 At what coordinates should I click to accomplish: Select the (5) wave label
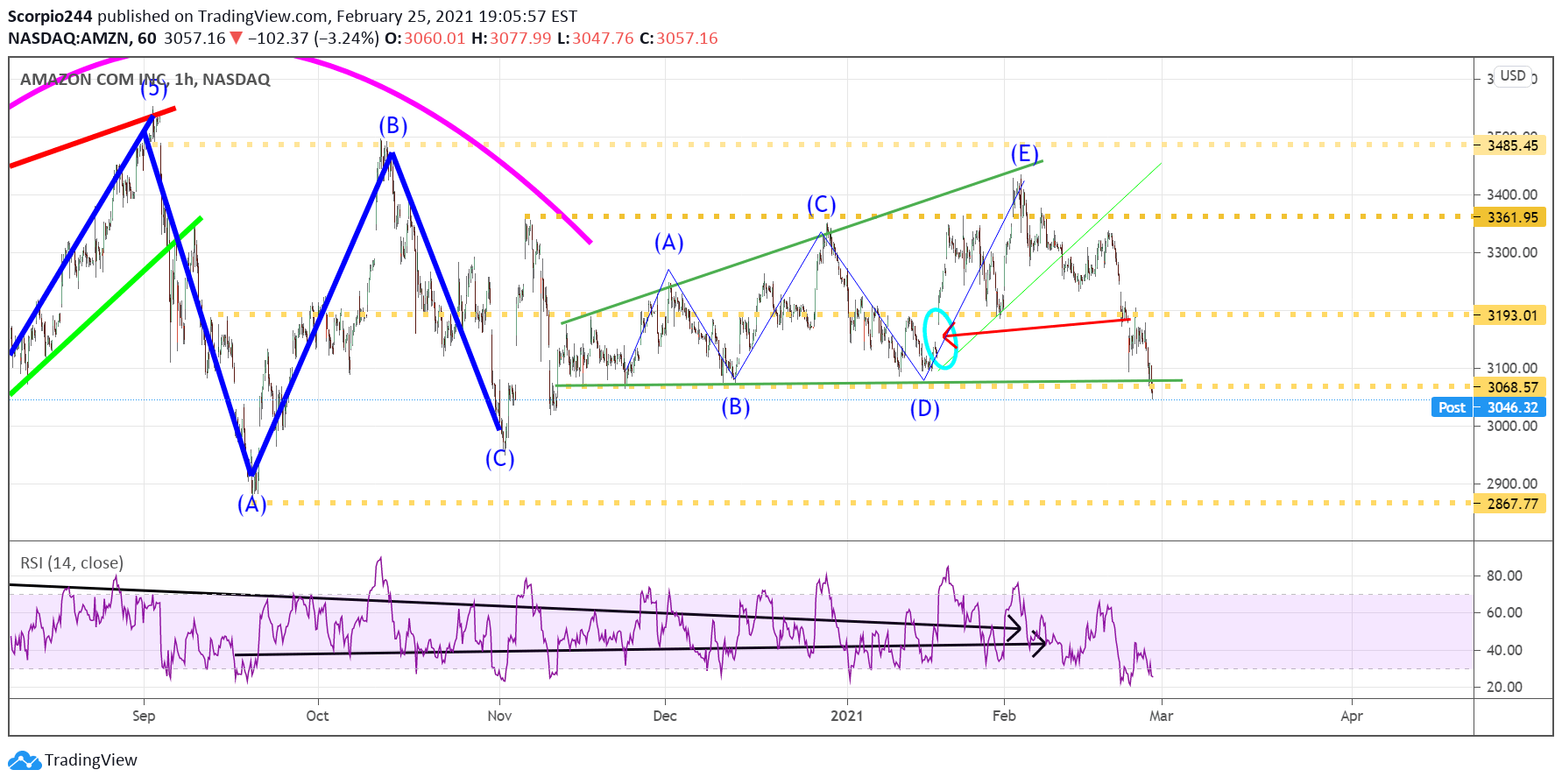point(153,88)
